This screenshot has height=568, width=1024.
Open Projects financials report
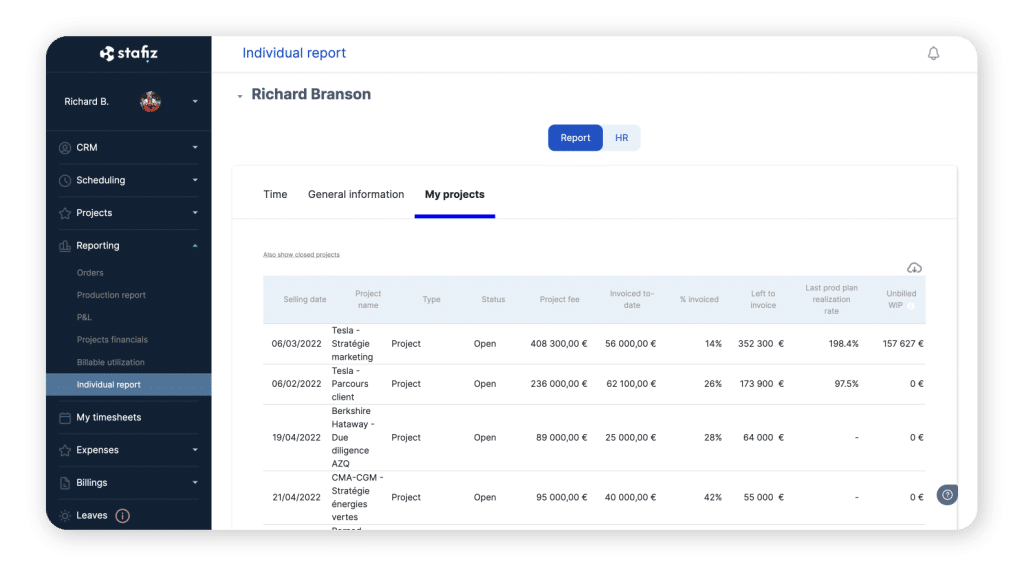point(112,339)
